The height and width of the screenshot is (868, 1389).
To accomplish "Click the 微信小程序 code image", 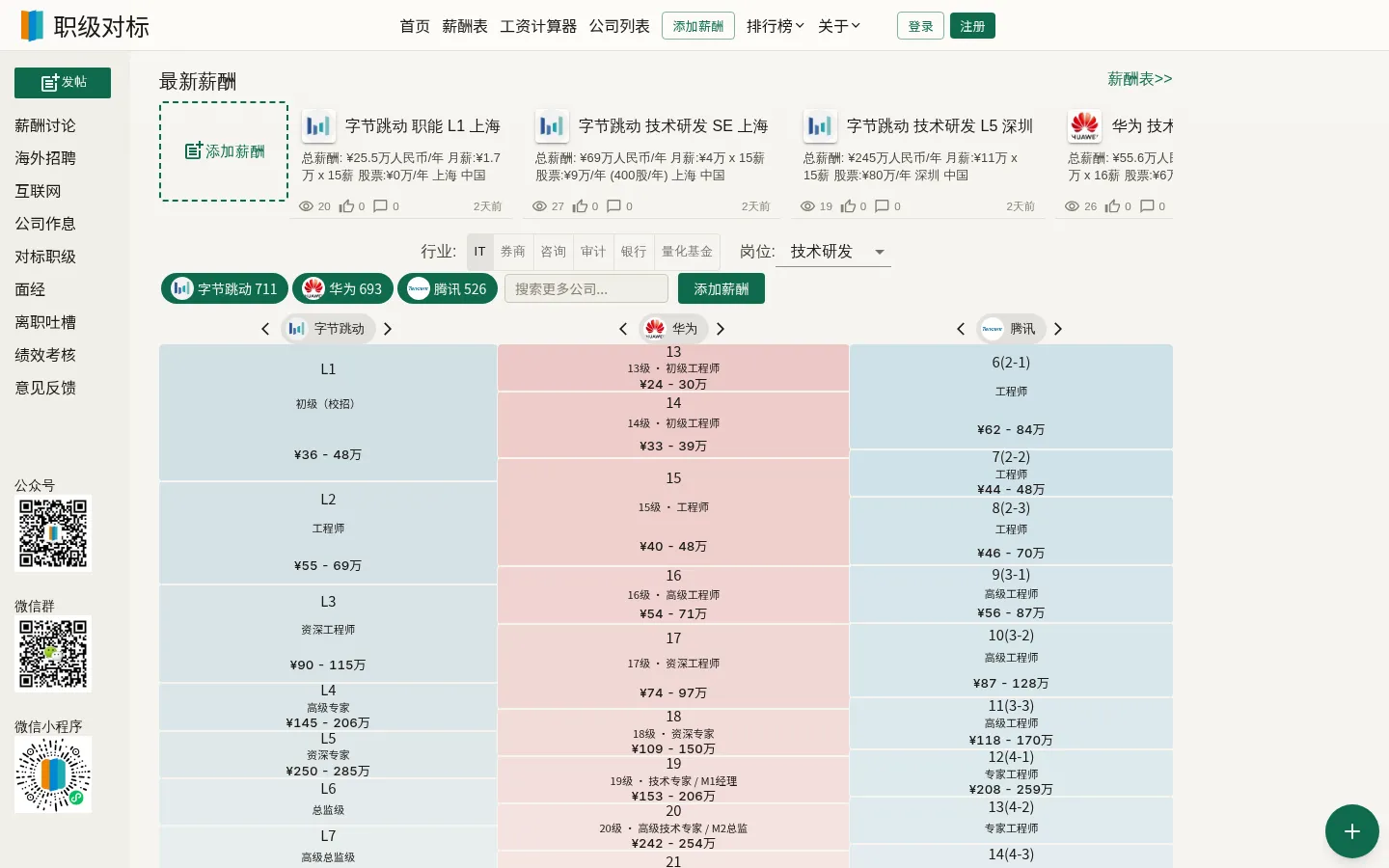I will click(x=53, y=774).
